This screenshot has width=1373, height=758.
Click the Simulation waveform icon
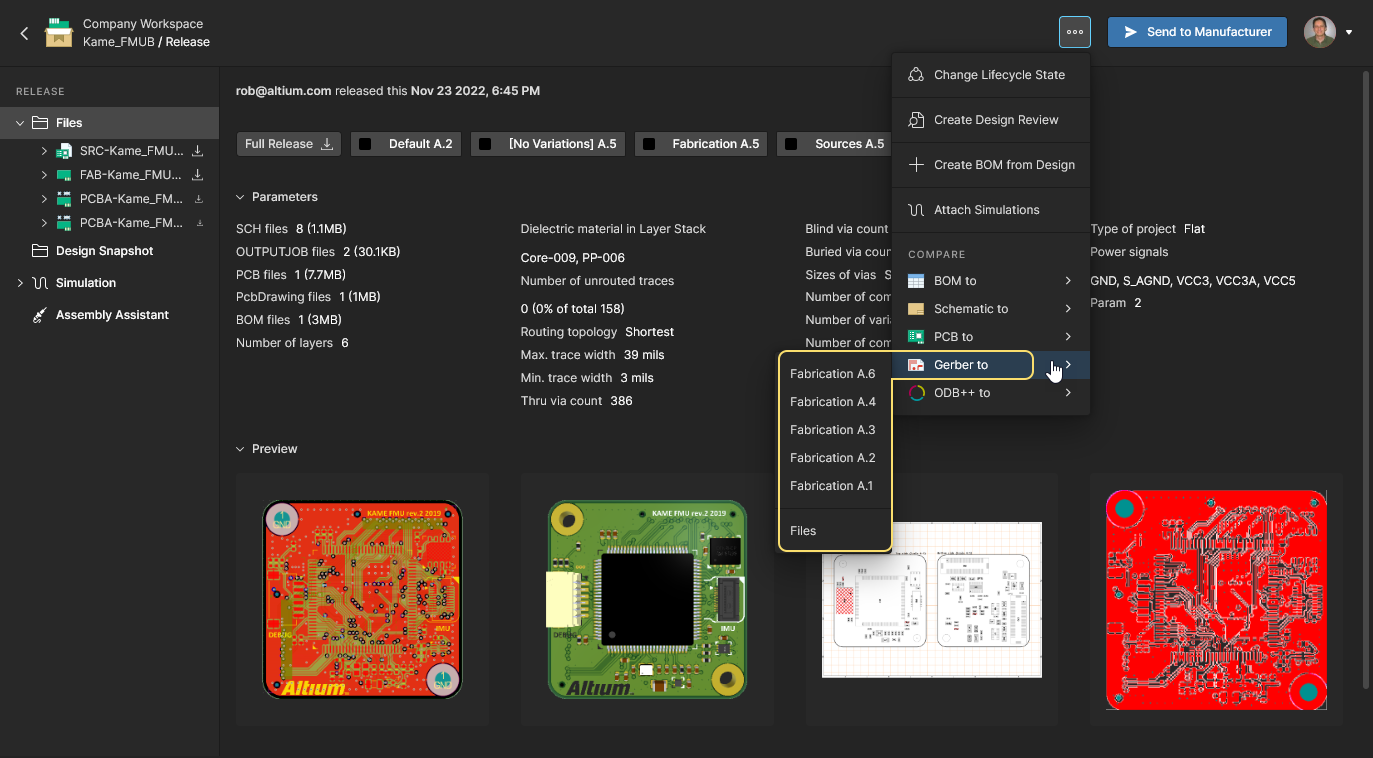coord(40,283)
